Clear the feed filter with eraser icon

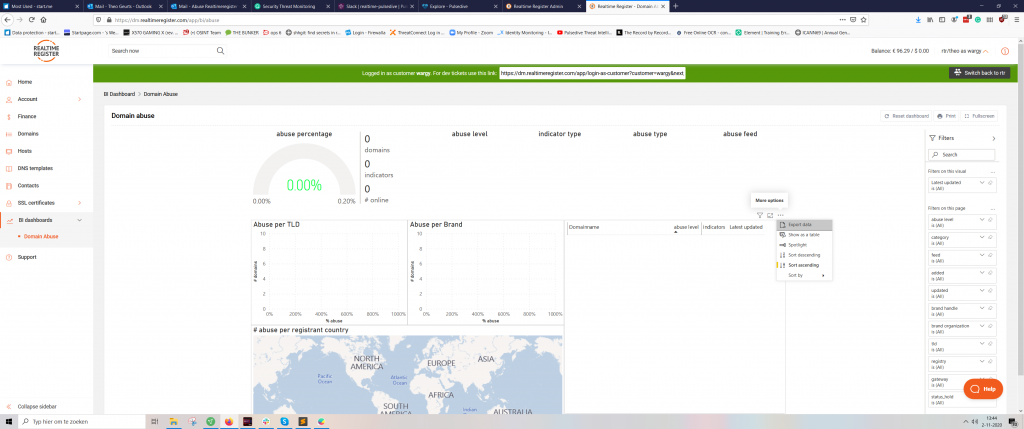(991, 255)
